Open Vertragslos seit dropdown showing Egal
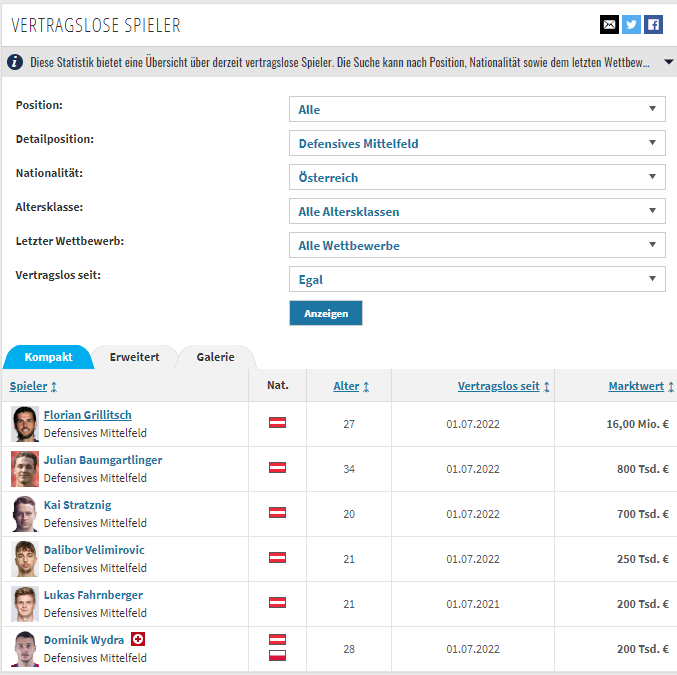This screenshot has height=675, width=677. (x=477, y=279)
